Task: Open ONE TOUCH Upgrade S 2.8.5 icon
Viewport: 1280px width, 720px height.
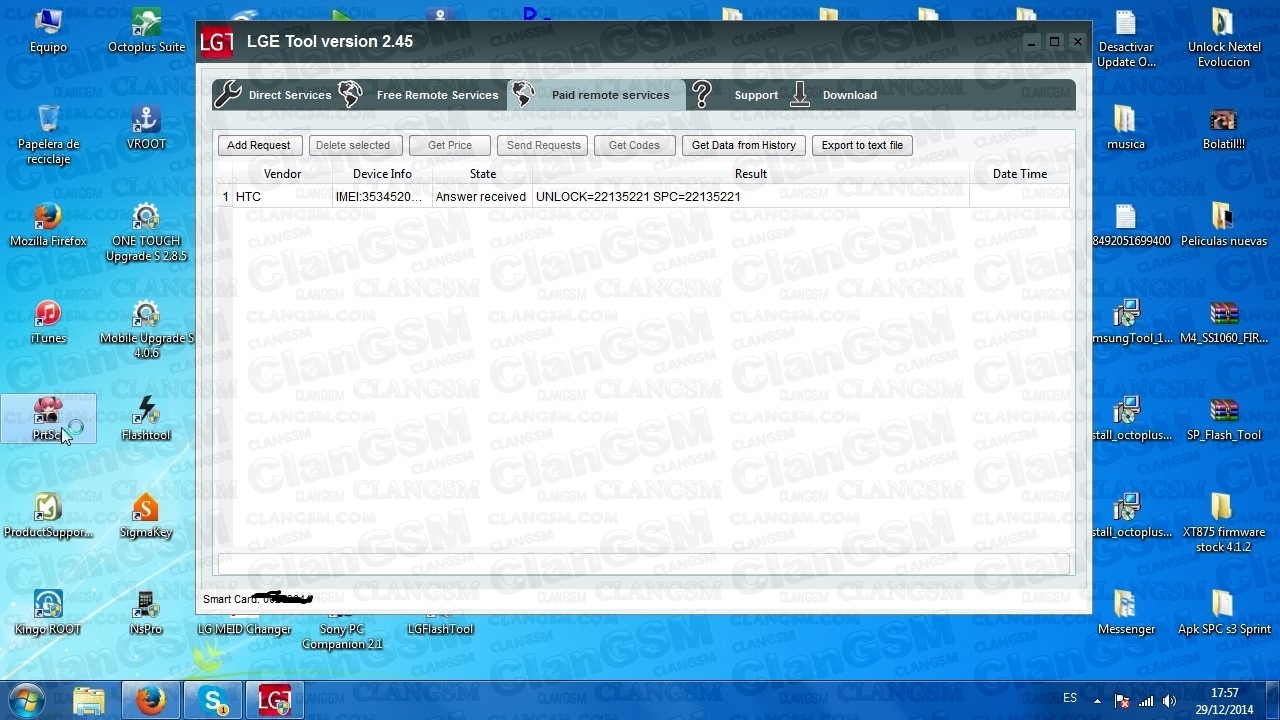Action: tap(146, 233)
